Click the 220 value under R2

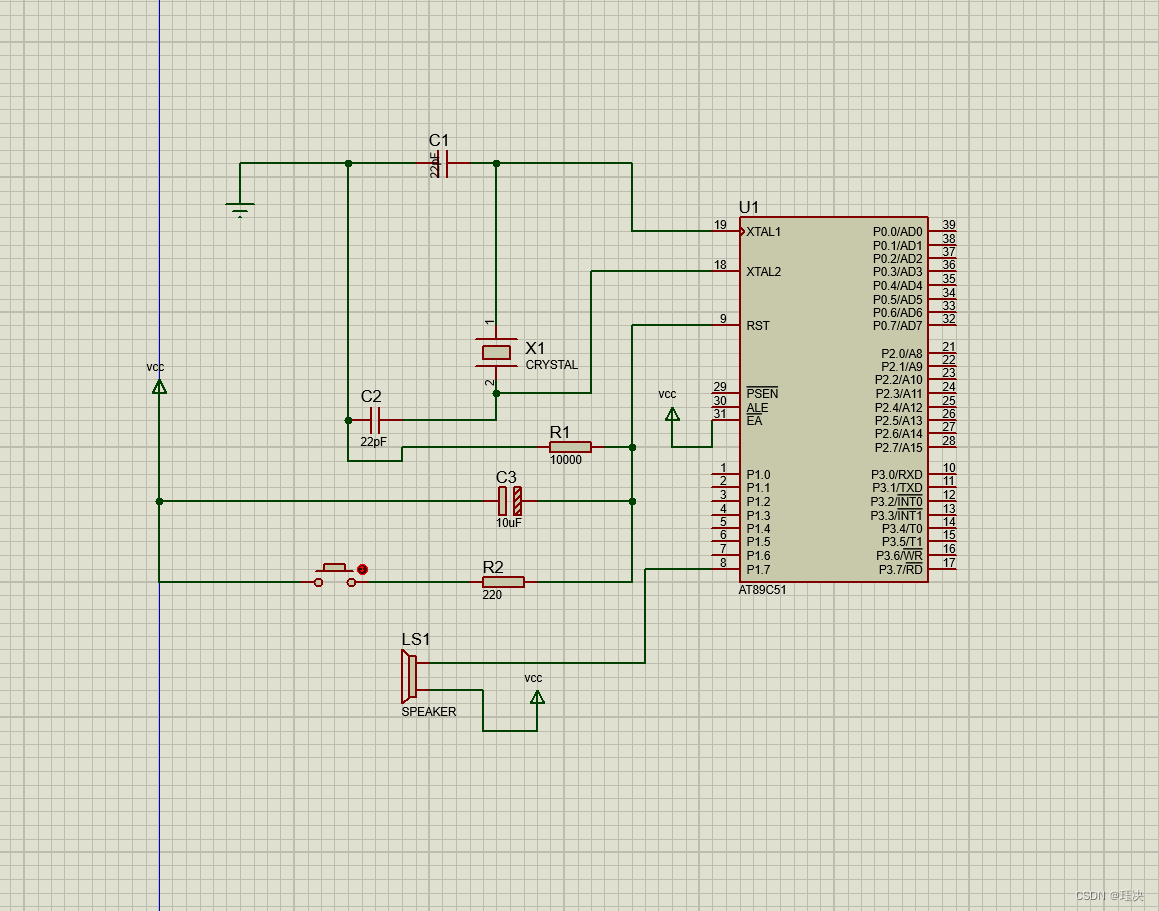(x=492, y=595)
